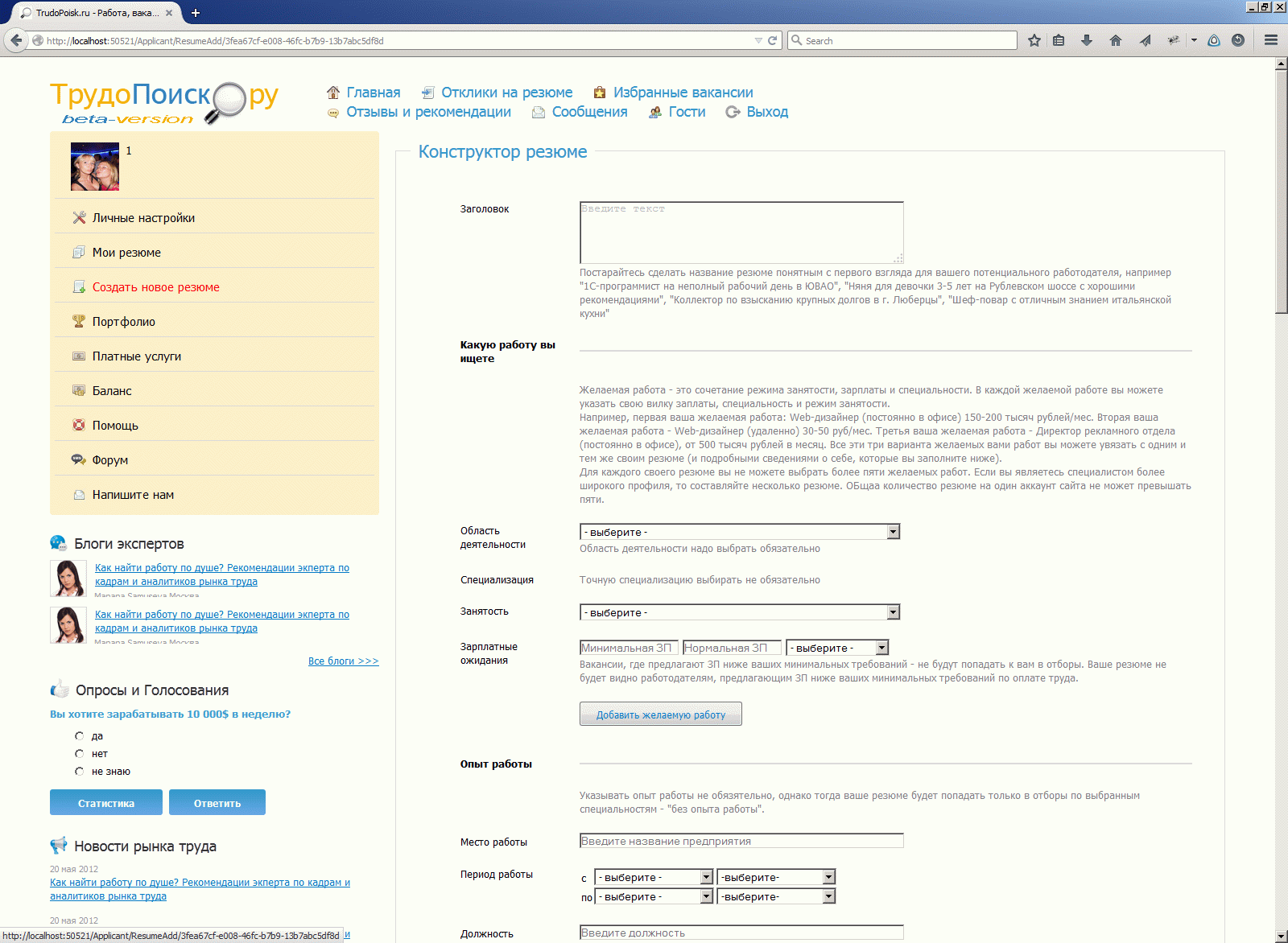The height and width of the screenshot is (943, 1288).
Task: Select the "нет" poll answer
Action: click(x=79, y=754)
